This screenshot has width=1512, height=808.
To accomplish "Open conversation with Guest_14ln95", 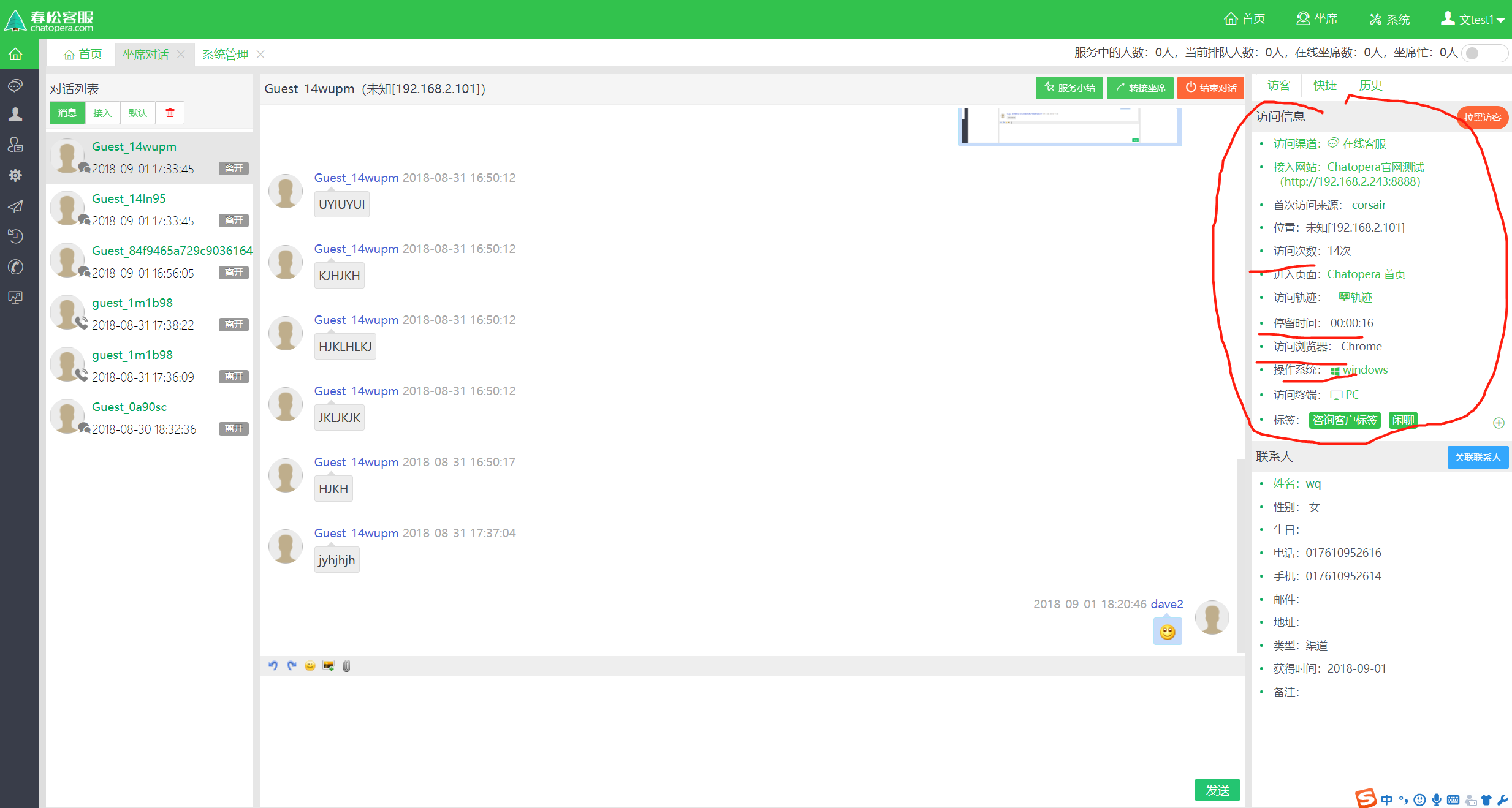I will point(150,210).
